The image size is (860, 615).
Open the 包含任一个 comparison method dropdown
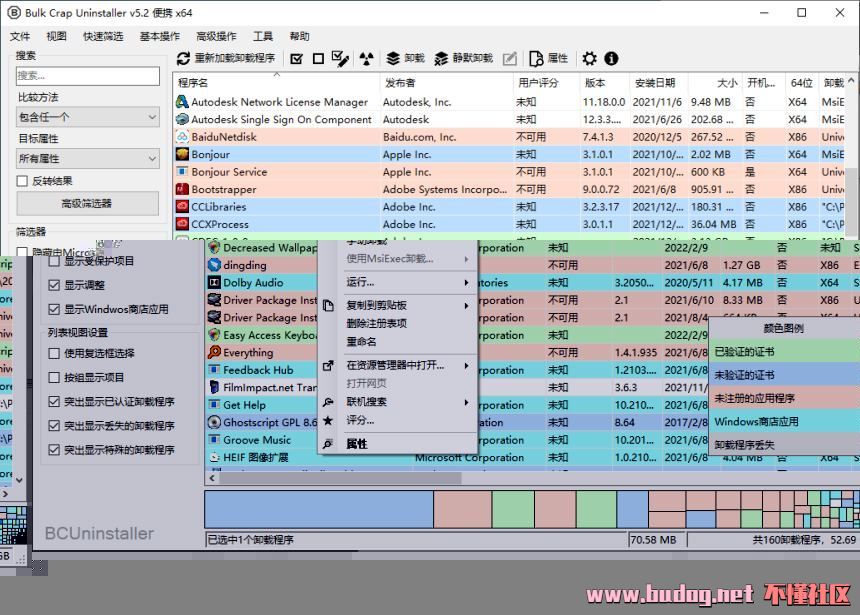(x=87, y=118)
